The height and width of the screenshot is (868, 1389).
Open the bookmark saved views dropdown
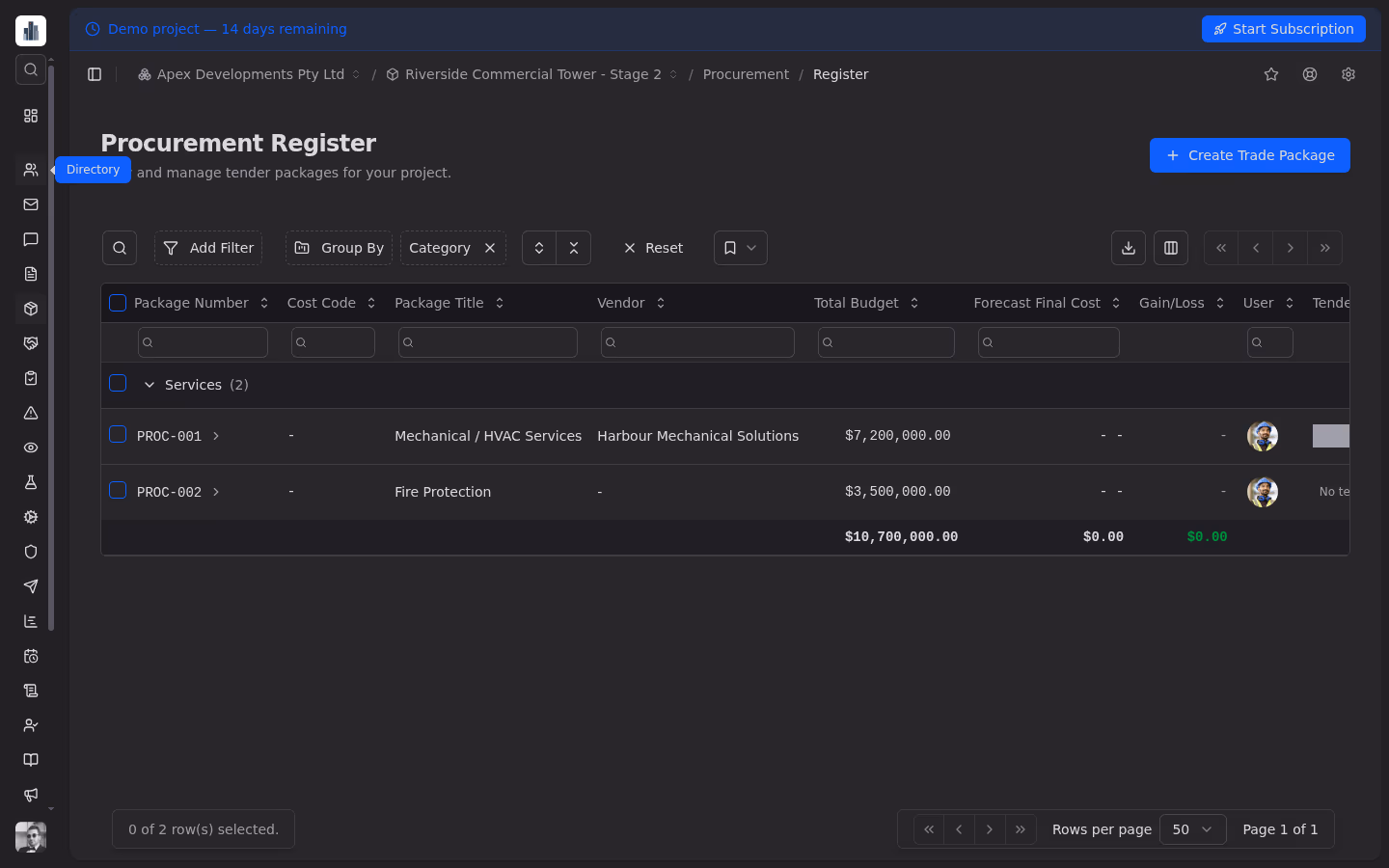pyautogui.click(x=740, y=248)
